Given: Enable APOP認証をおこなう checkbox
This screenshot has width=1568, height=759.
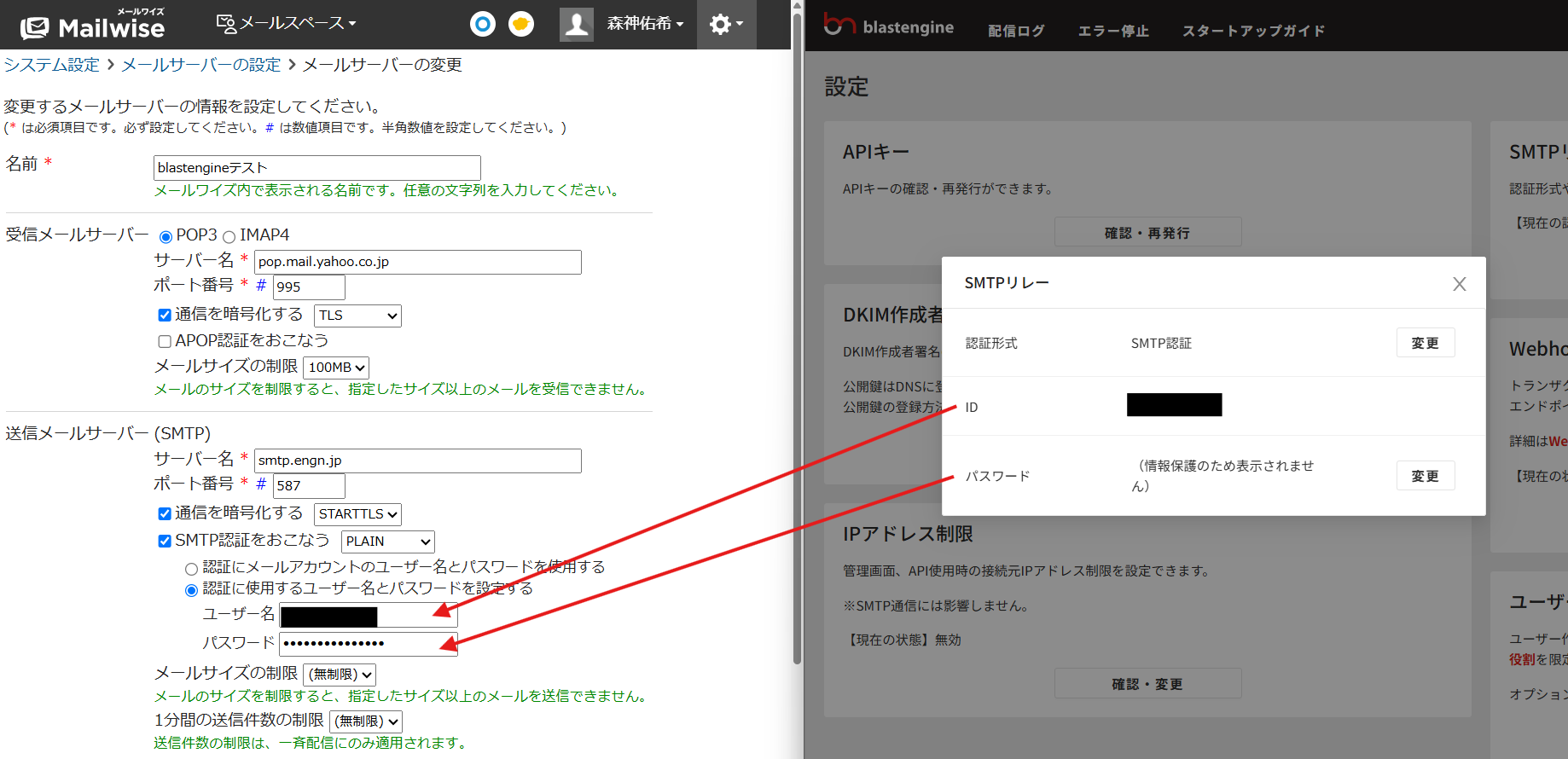Looking at the screenshot, I should pyautogui.click(x=165, y=341).
